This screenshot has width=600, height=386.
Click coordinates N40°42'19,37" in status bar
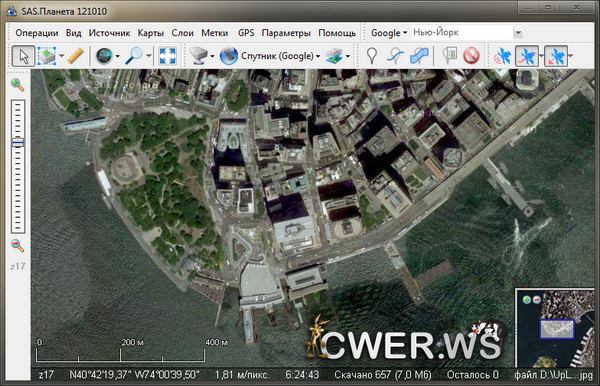[102, 375]
